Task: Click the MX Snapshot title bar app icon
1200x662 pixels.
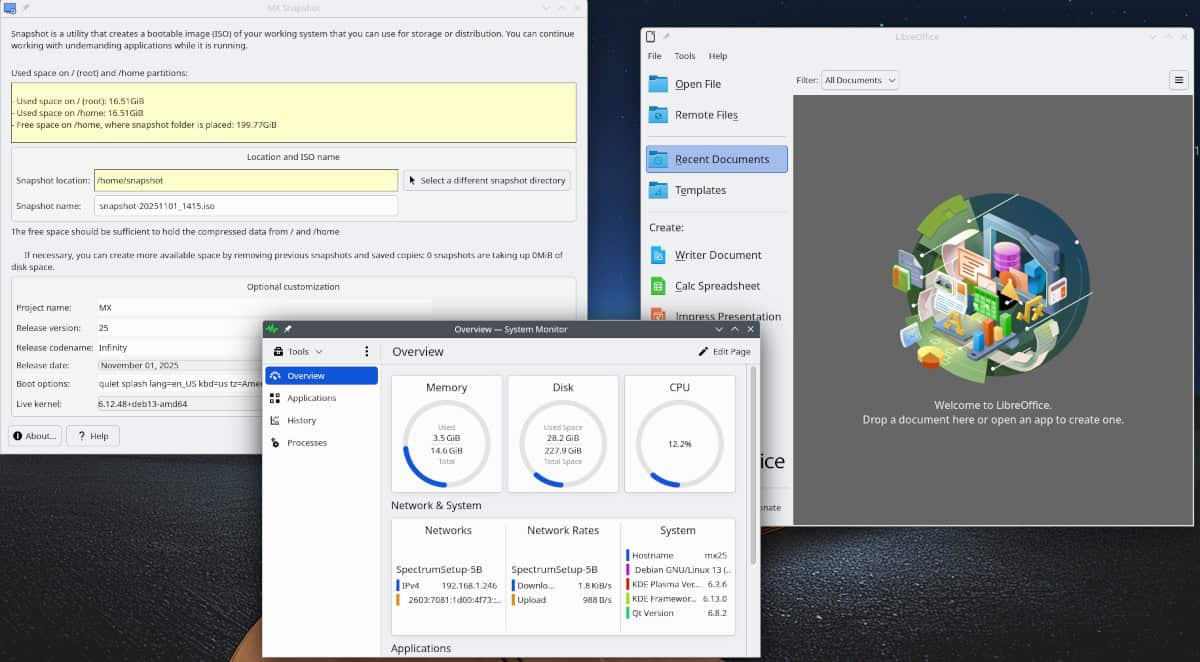Action: click(9, 7)
